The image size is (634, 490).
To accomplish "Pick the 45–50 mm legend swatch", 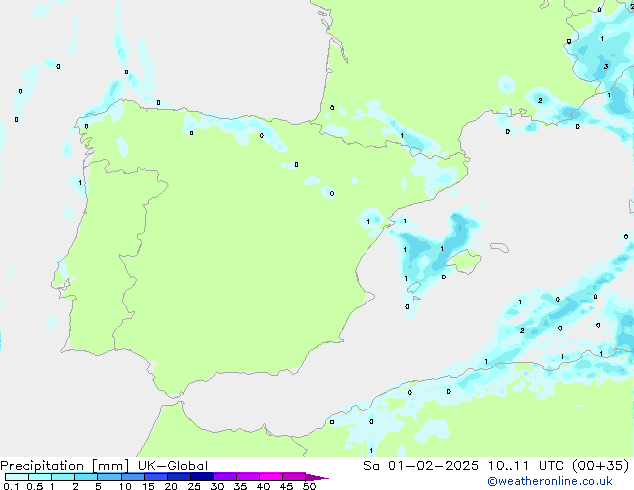I will click(x=294, y=477).
